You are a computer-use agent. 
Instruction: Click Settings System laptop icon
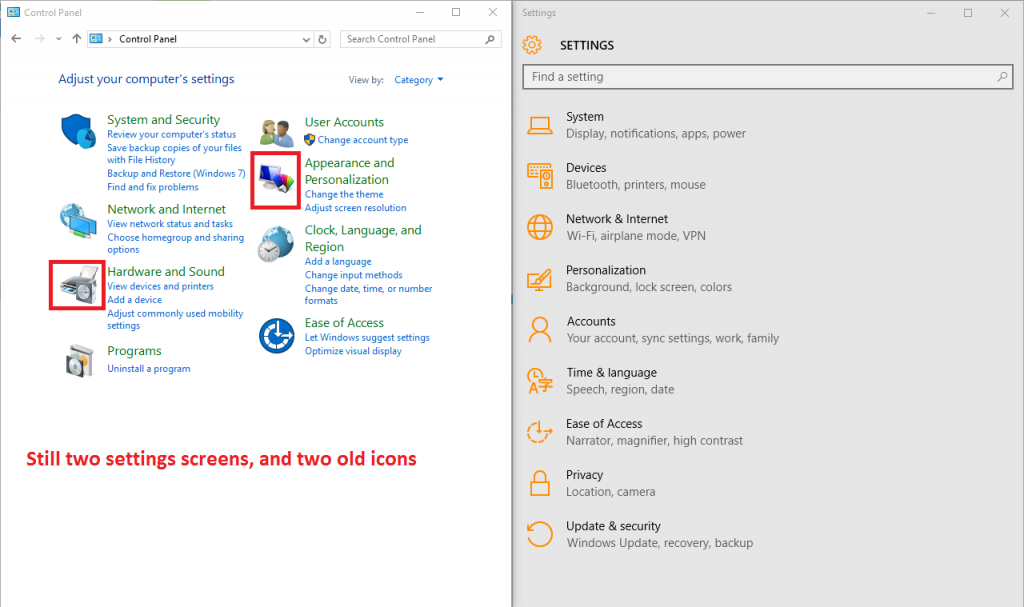pos(539,125)
